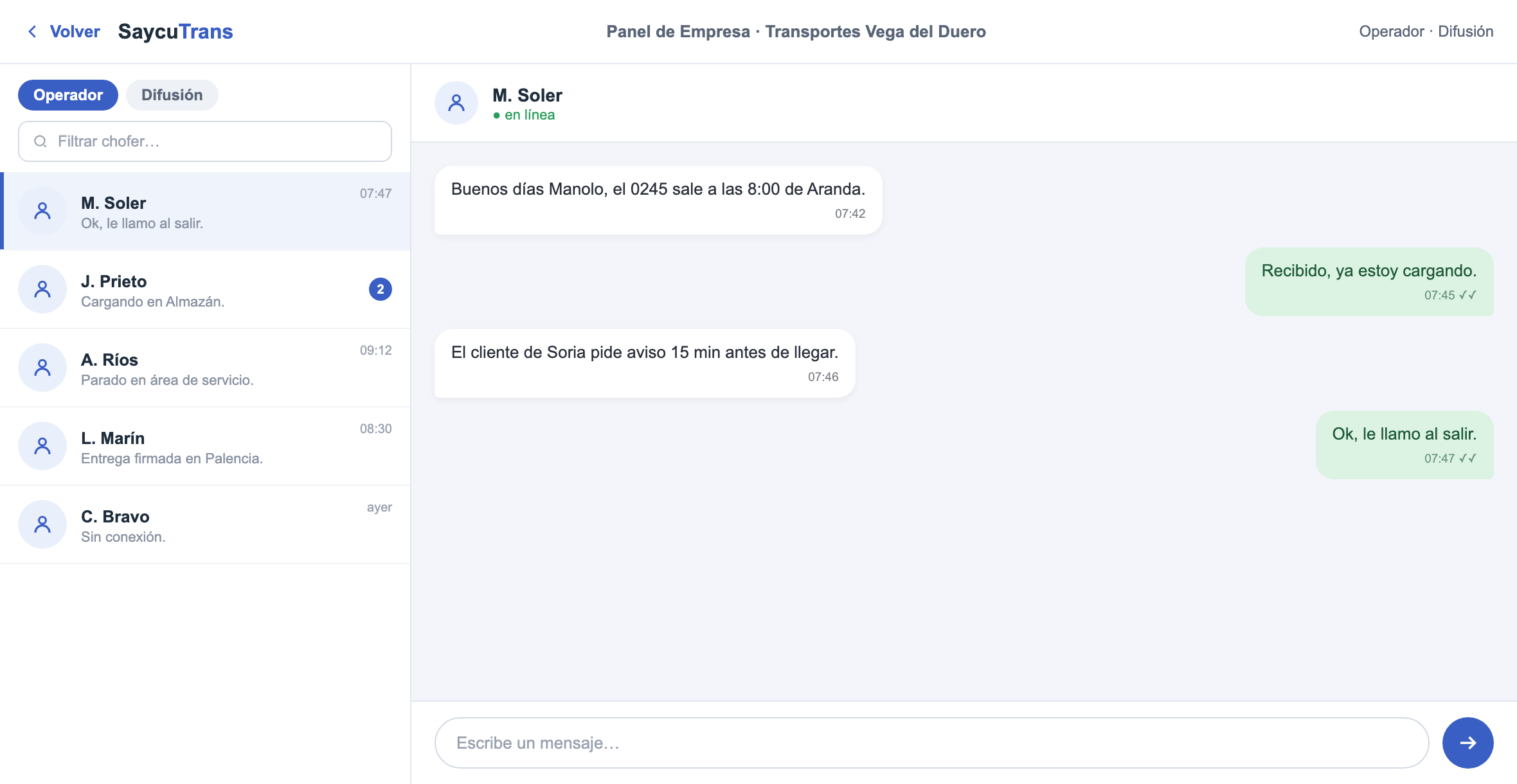
Task: Open the L. Marín conversation
Action: point(205,446)
